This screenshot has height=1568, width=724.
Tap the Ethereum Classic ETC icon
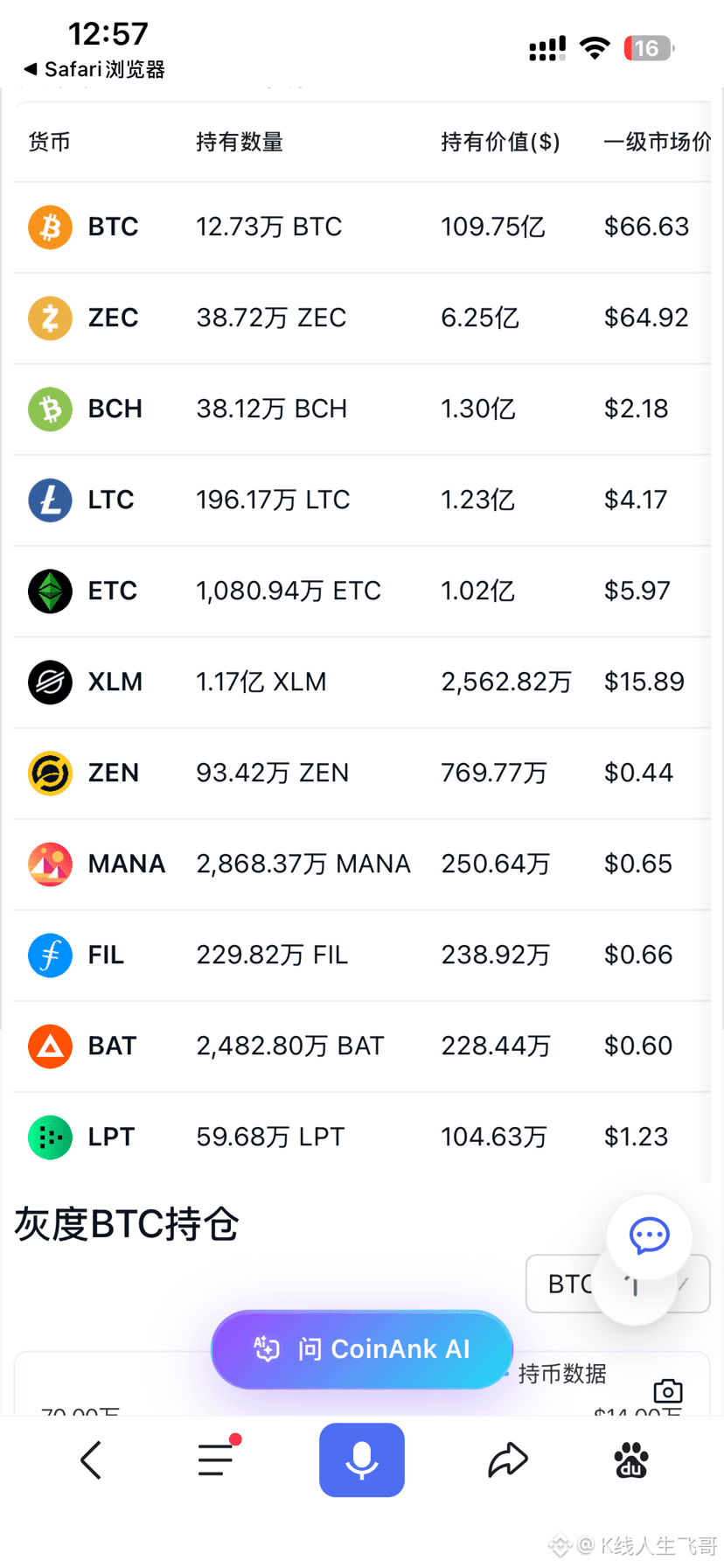[x=50, y=591]
